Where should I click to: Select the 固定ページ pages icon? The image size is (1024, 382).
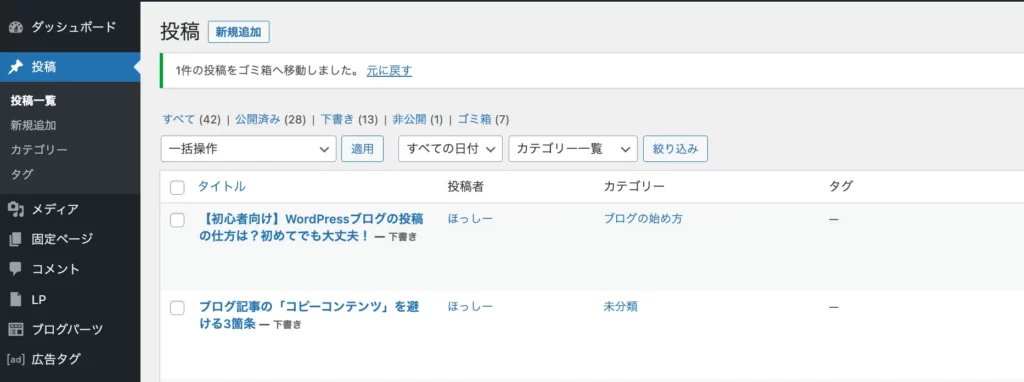pyautogui.click(x=16, y=239)
